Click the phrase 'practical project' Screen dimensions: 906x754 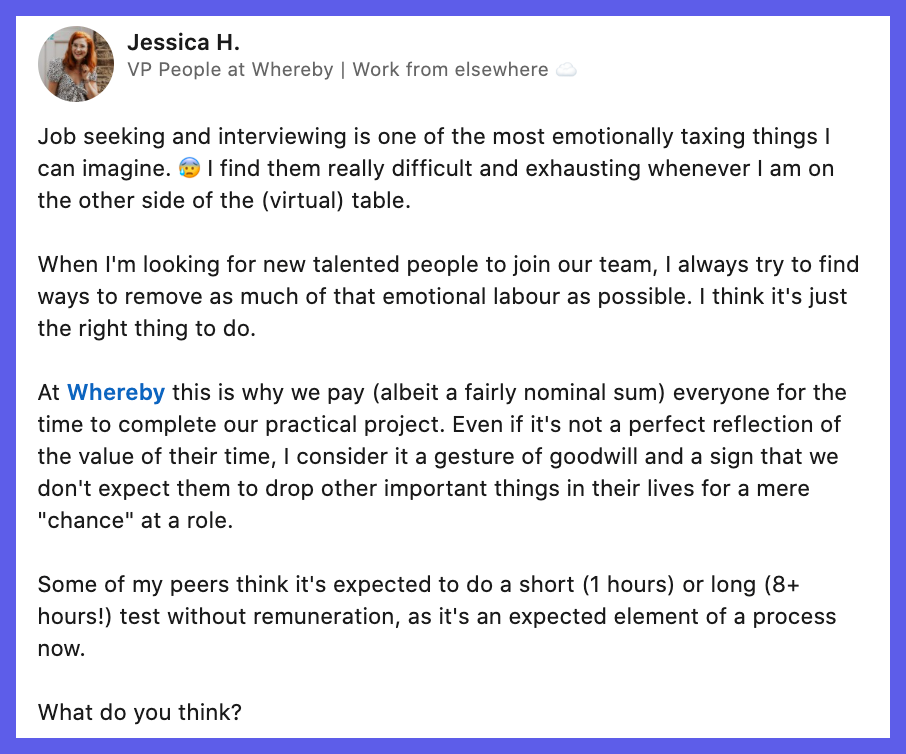[x=355, y=425]
